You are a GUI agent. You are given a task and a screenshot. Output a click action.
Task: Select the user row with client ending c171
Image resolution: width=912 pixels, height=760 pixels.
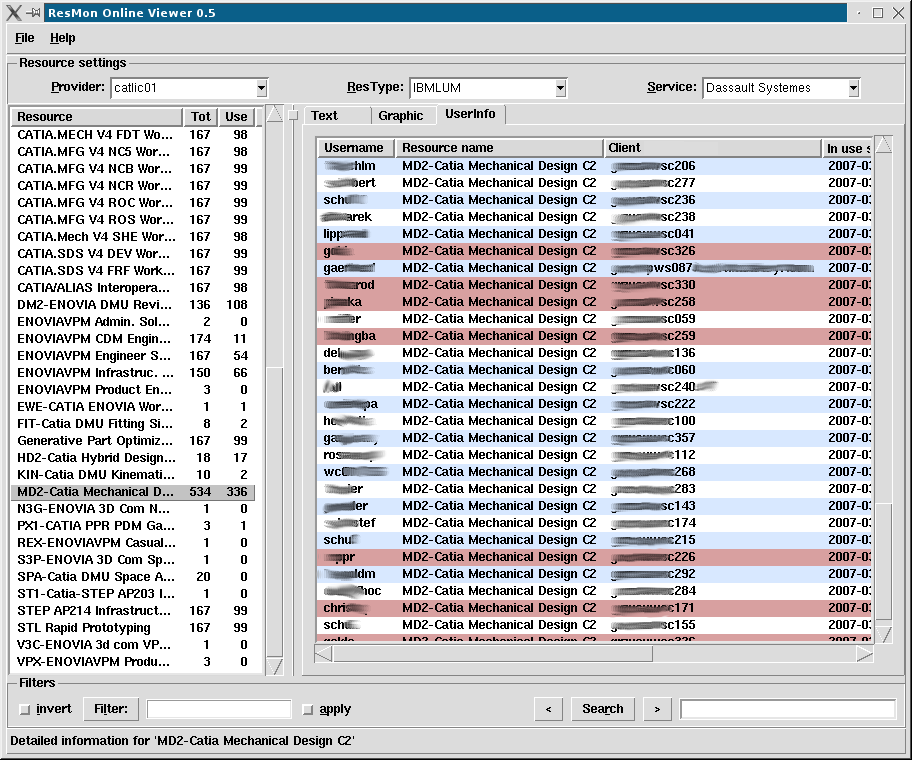coord(594,608)
